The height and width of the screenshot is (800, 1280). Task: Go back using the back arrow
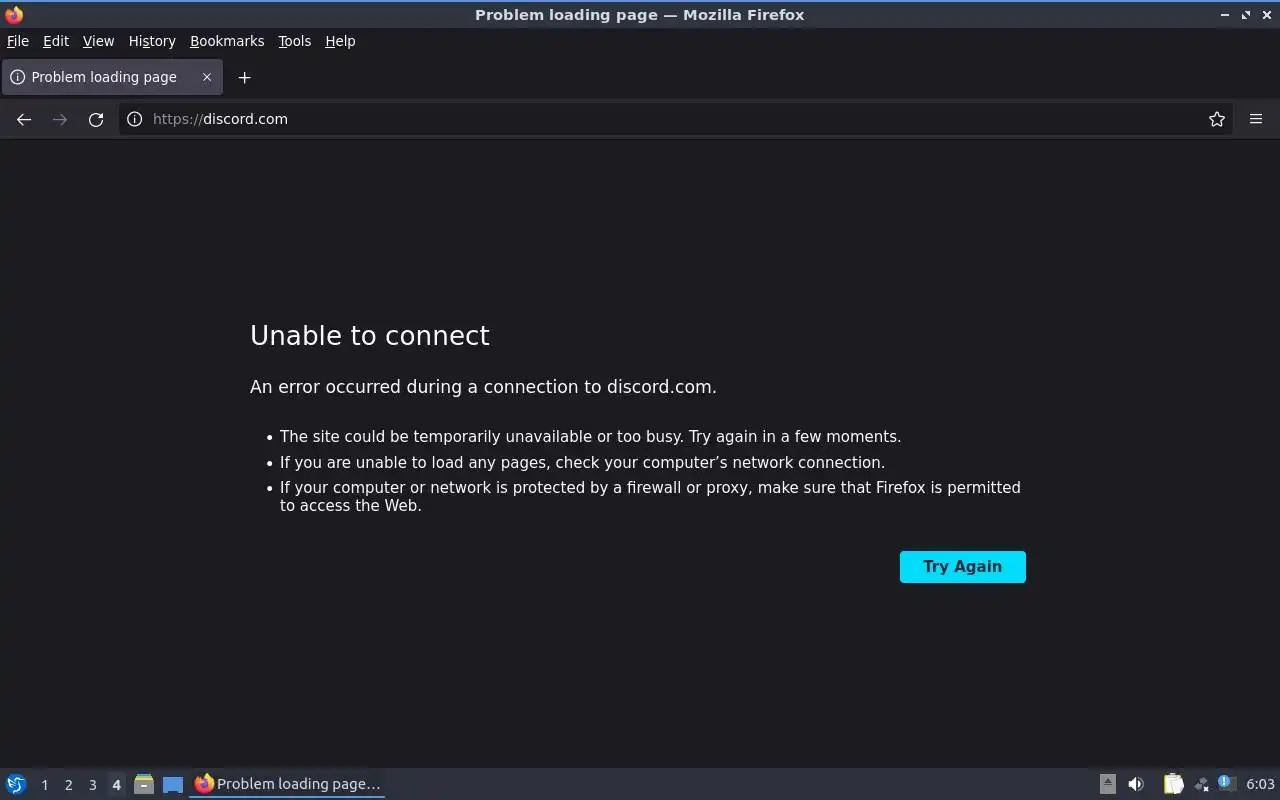pos(24,119)
